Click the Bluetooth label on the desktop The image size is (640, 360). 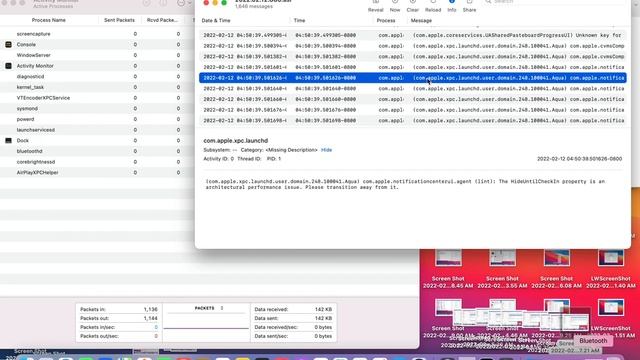click(593, 340)
